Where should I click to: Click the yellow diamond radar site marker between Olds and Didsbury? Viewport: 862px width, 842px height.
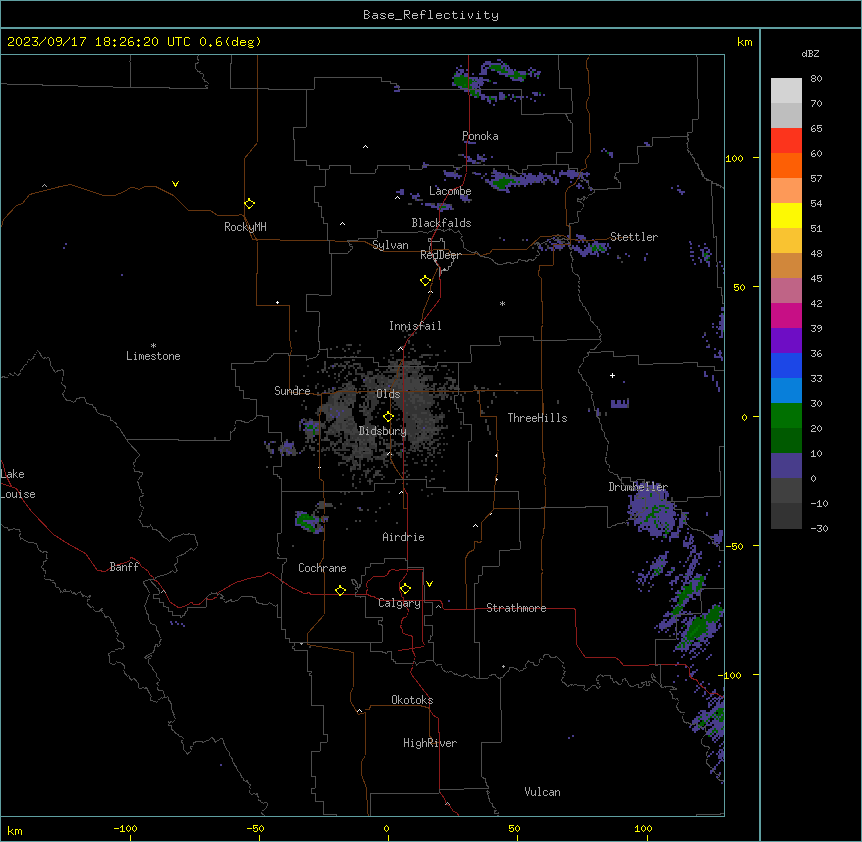click(x=388, y=417)
